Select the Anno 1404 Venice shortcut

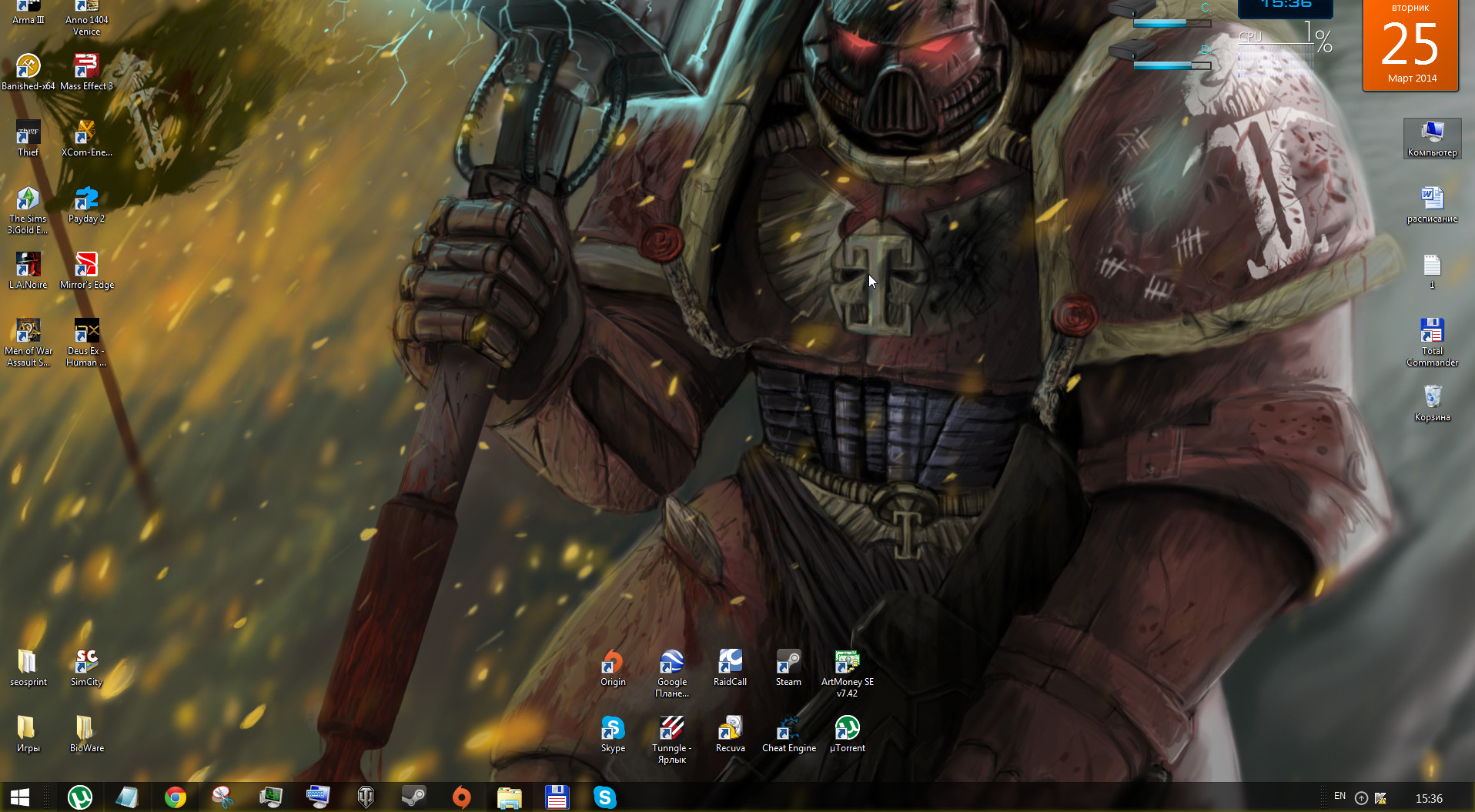[x=87, y=18]
